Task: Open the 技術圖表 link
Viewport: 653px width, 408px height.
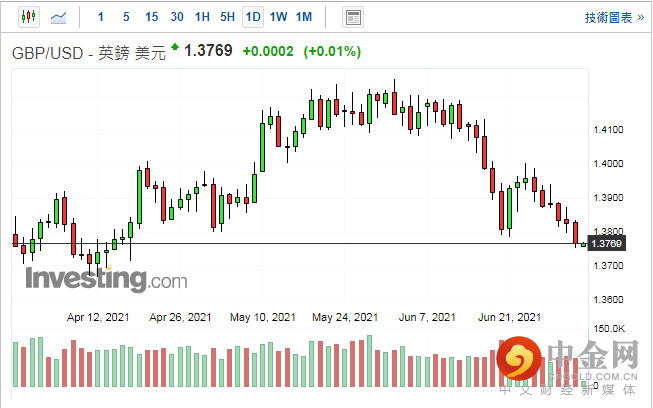Action: [x=612, y=17]
